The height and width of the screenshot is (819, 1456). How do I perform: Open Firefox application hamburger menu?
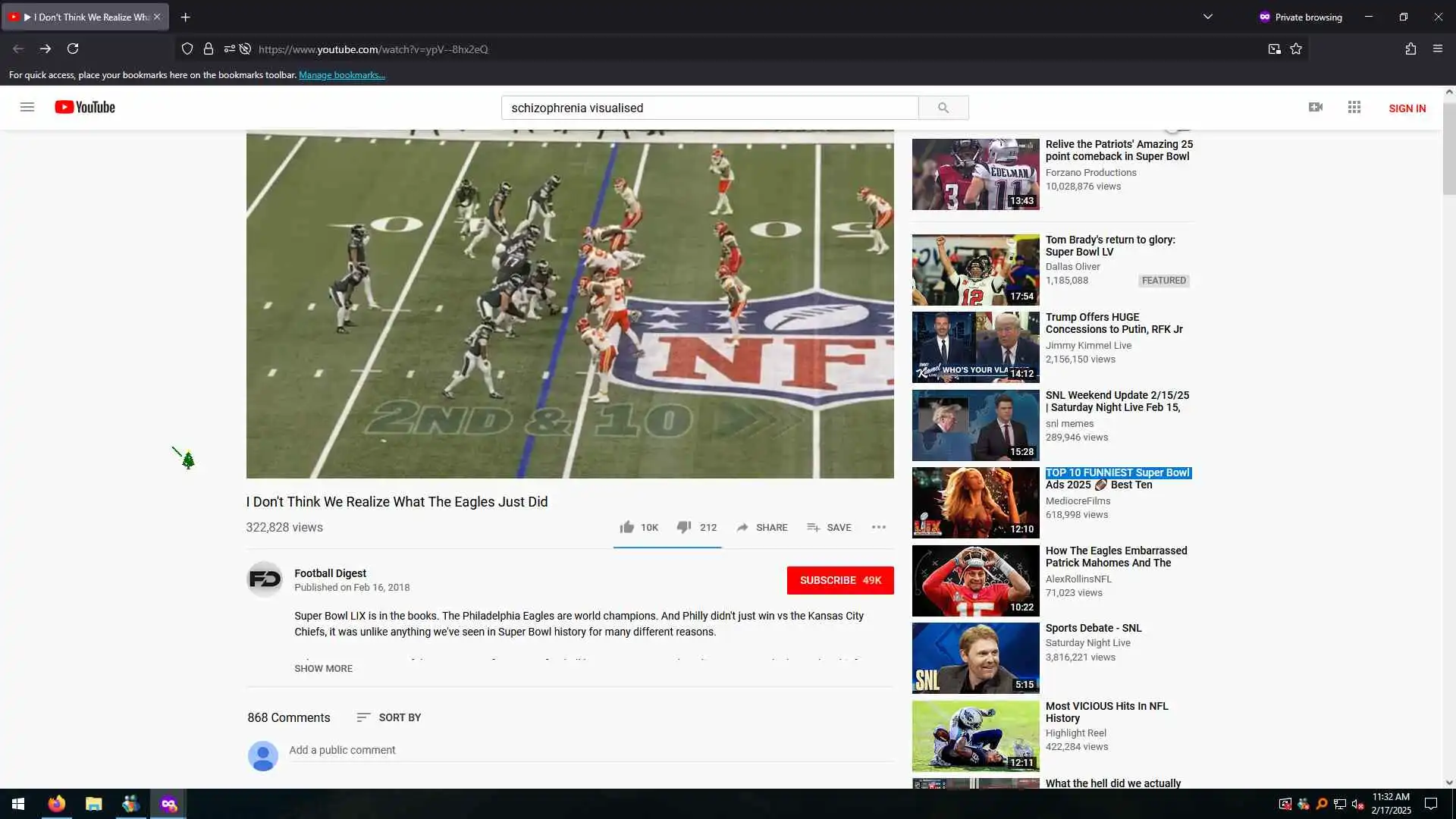coord(1437,49)
